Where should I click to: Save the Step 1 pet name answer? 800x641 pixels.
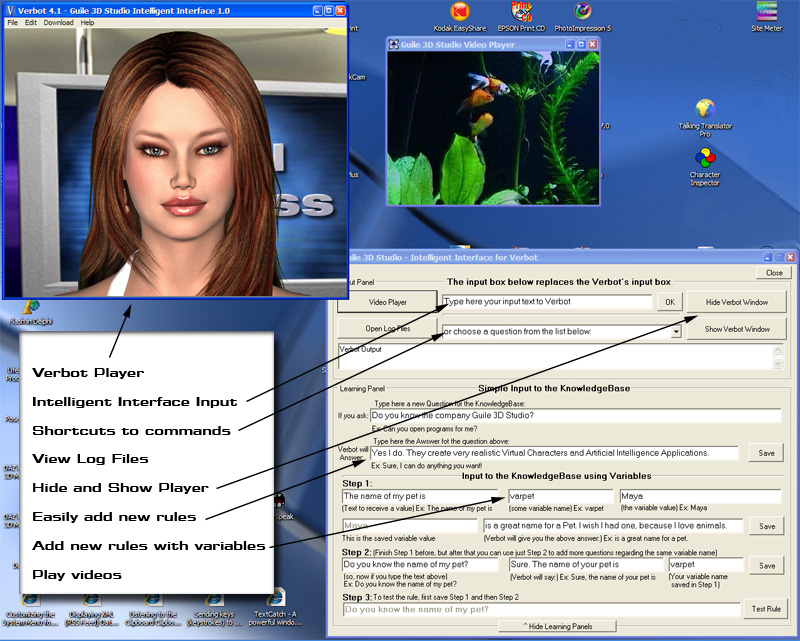767,526
